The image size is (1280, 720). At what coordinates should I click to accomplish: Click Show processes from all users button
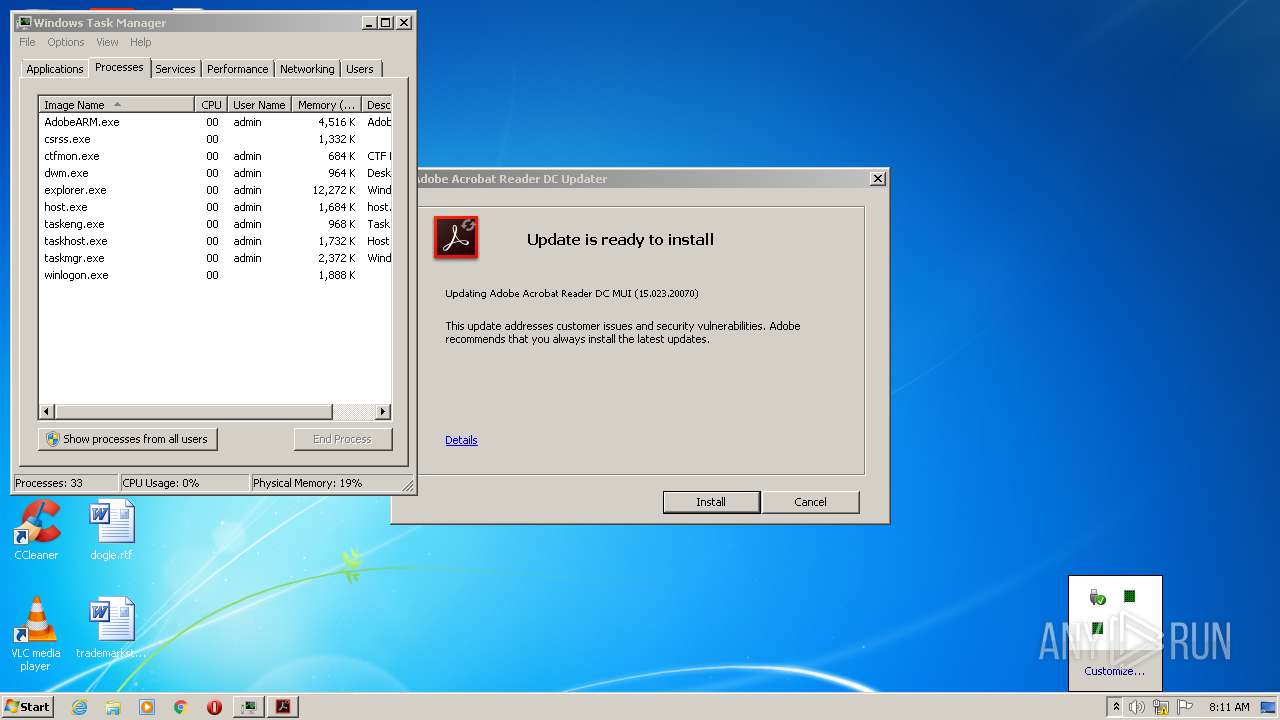click(128, 439)
